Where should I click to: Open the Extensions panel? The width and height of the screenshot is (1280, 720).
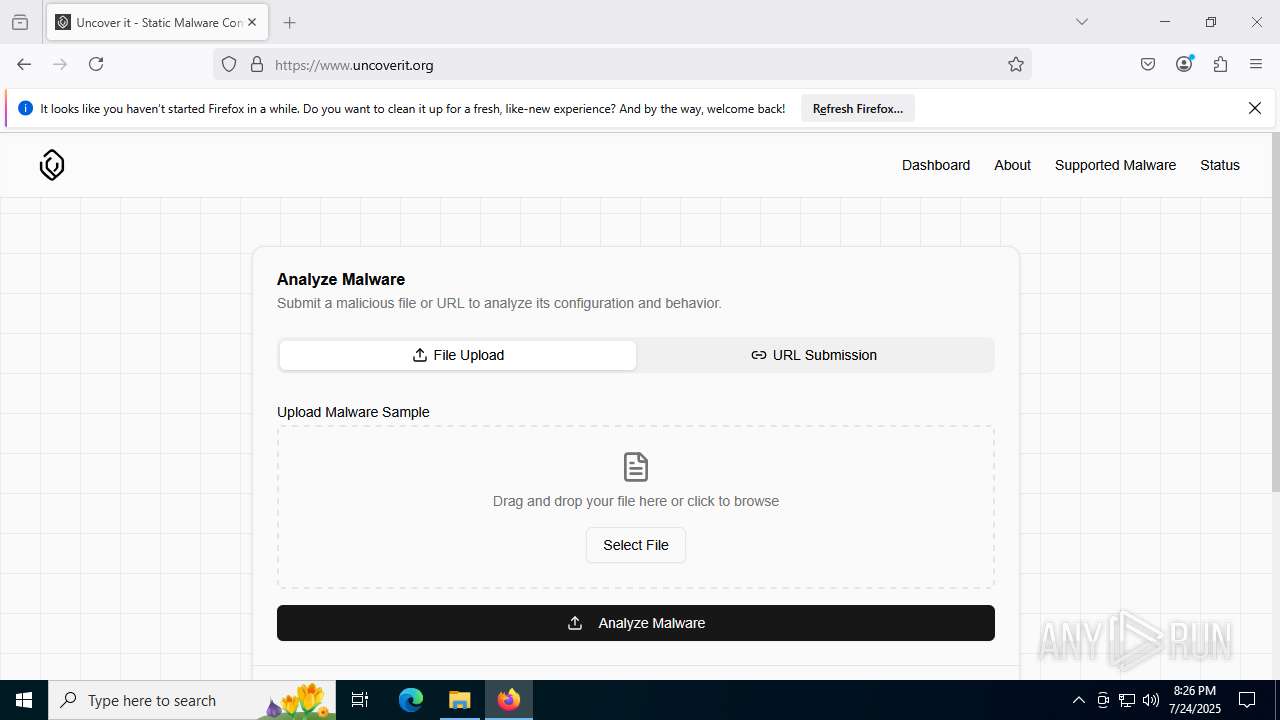pyautogui.click(x=1220, y=64)
